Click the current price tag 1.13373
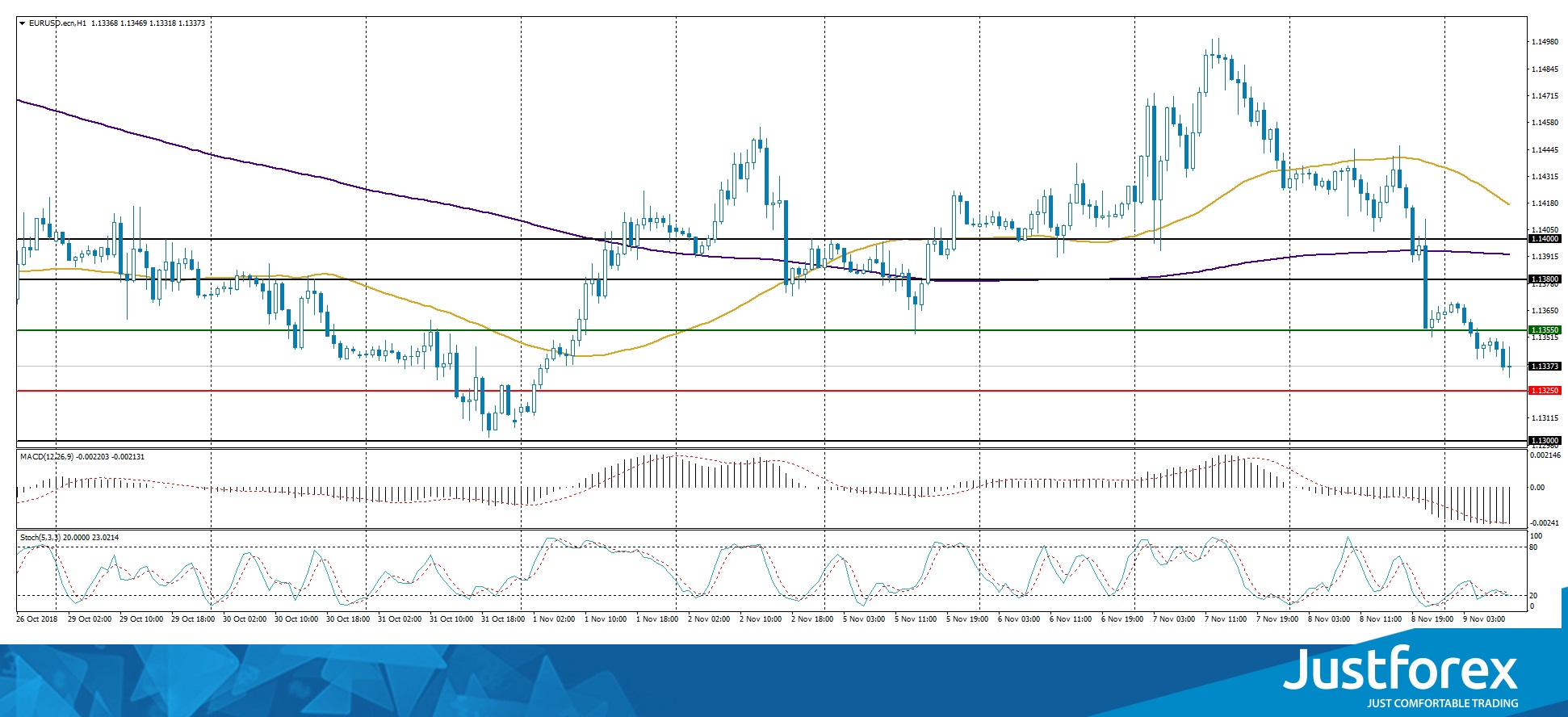 point(1545,367)
